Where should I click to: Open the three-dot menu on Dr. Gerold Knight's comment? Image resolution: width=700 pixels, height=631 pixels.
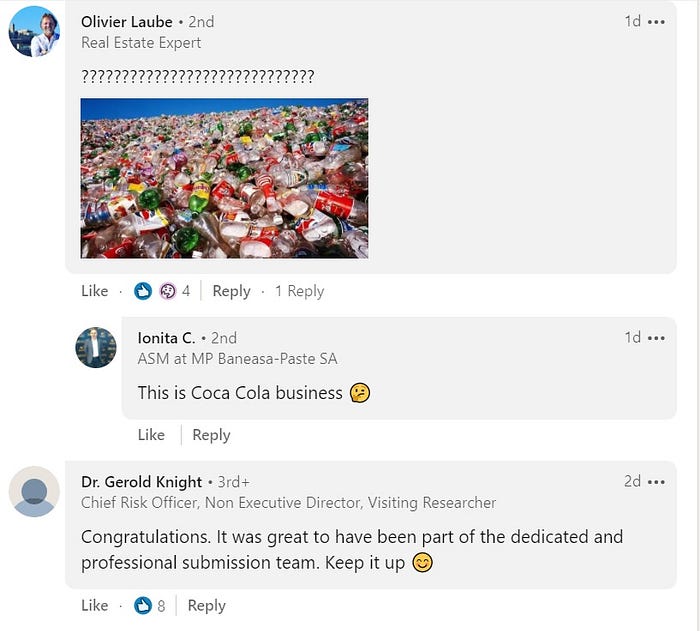click(656, 482)
